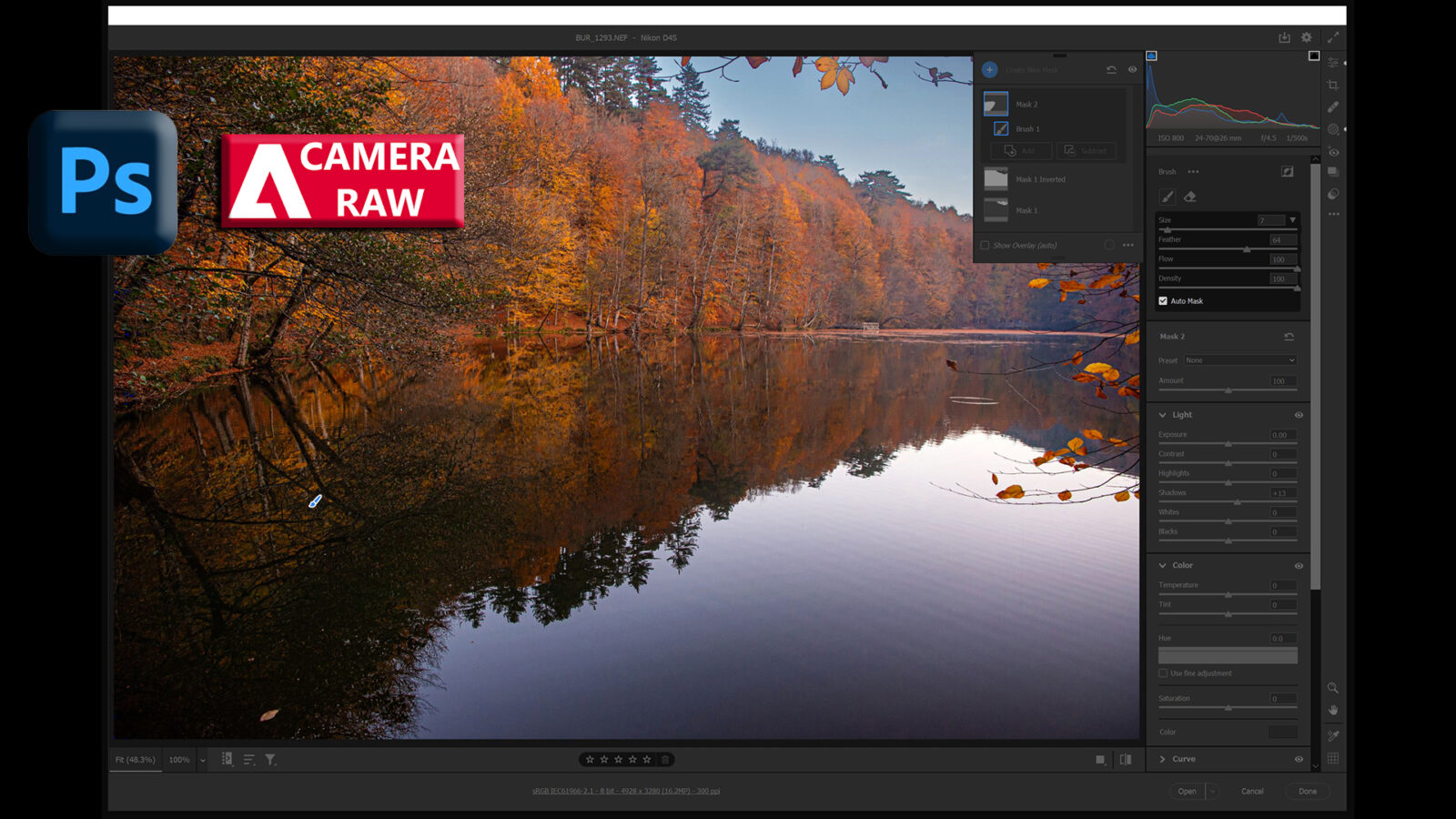Click the Cancel button

[1252, 792]
